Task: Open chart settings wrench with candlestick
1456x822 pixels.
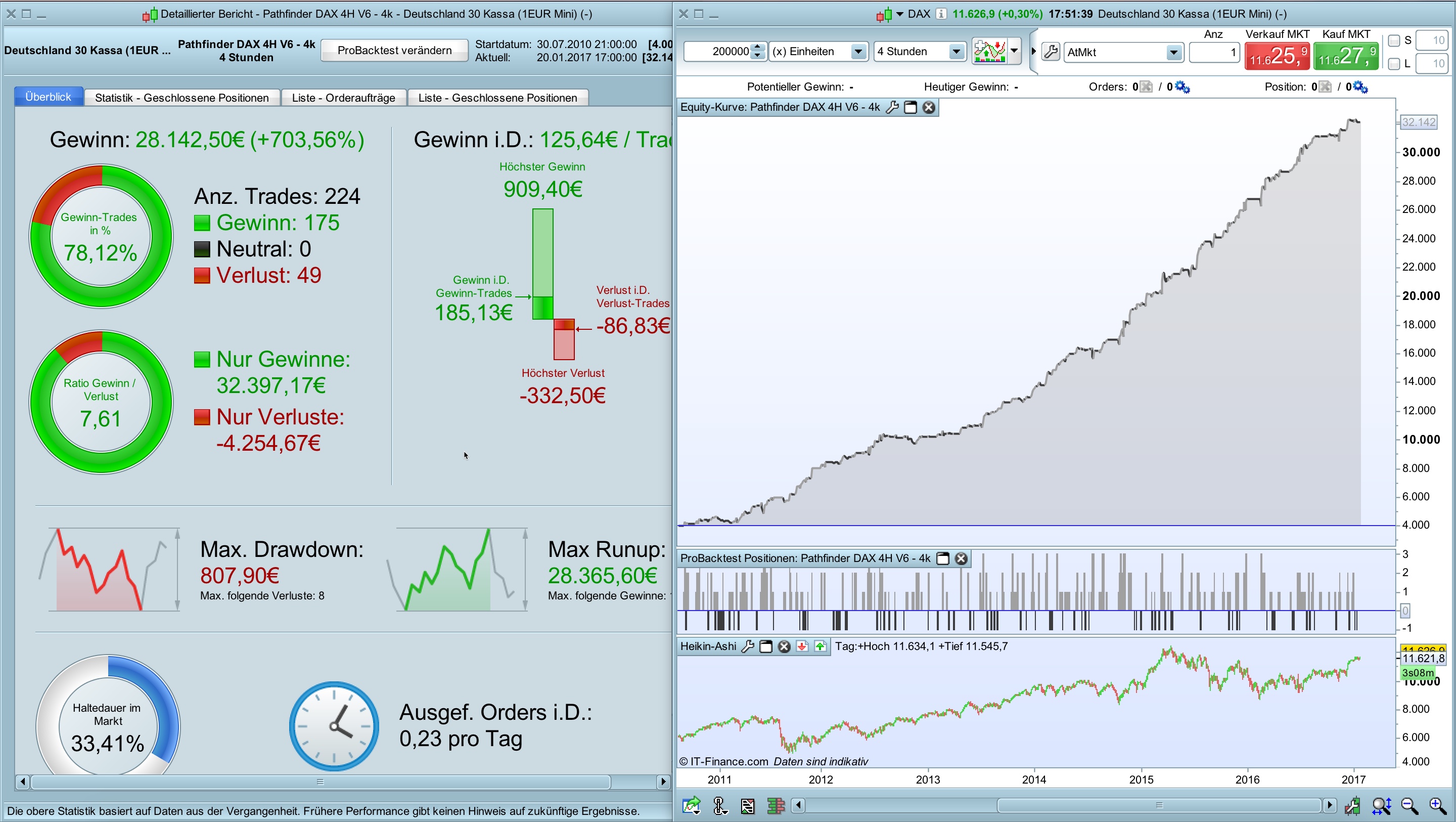Action: point(1352,806)
